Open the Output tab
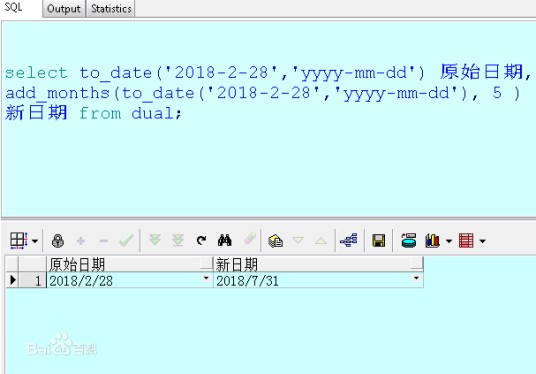536x374 pixels. (64, 9)
